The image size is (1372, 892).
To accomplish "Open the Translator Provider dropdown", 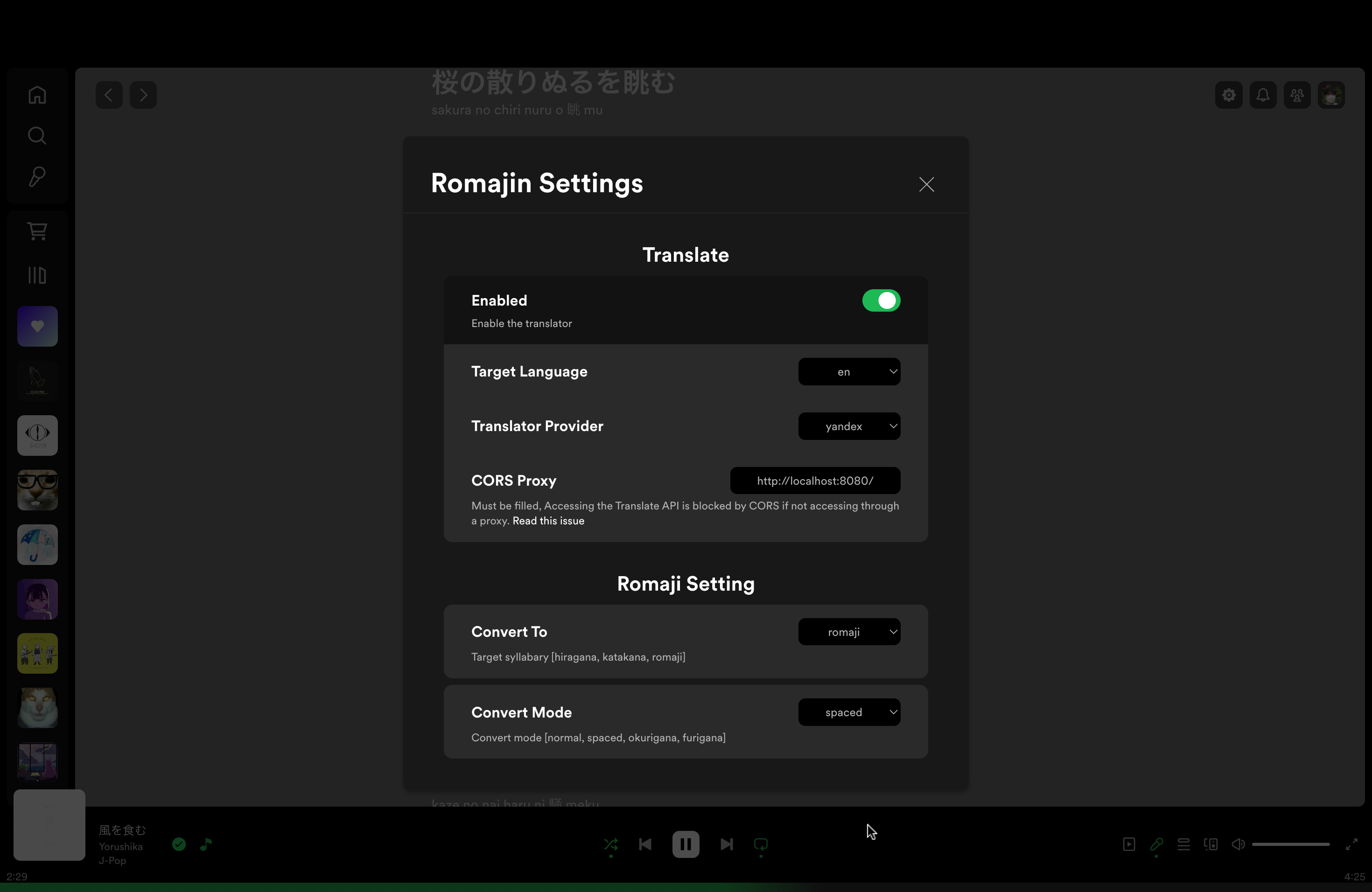I will tap(848, 426).
